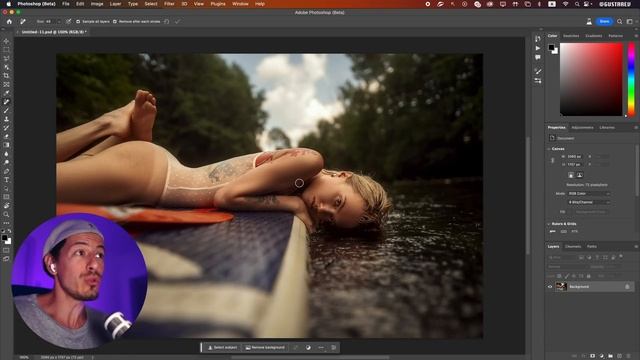Click more options dots in contextual task bar
This screenshot has height=360, width=640.
[x=321, y=347]
